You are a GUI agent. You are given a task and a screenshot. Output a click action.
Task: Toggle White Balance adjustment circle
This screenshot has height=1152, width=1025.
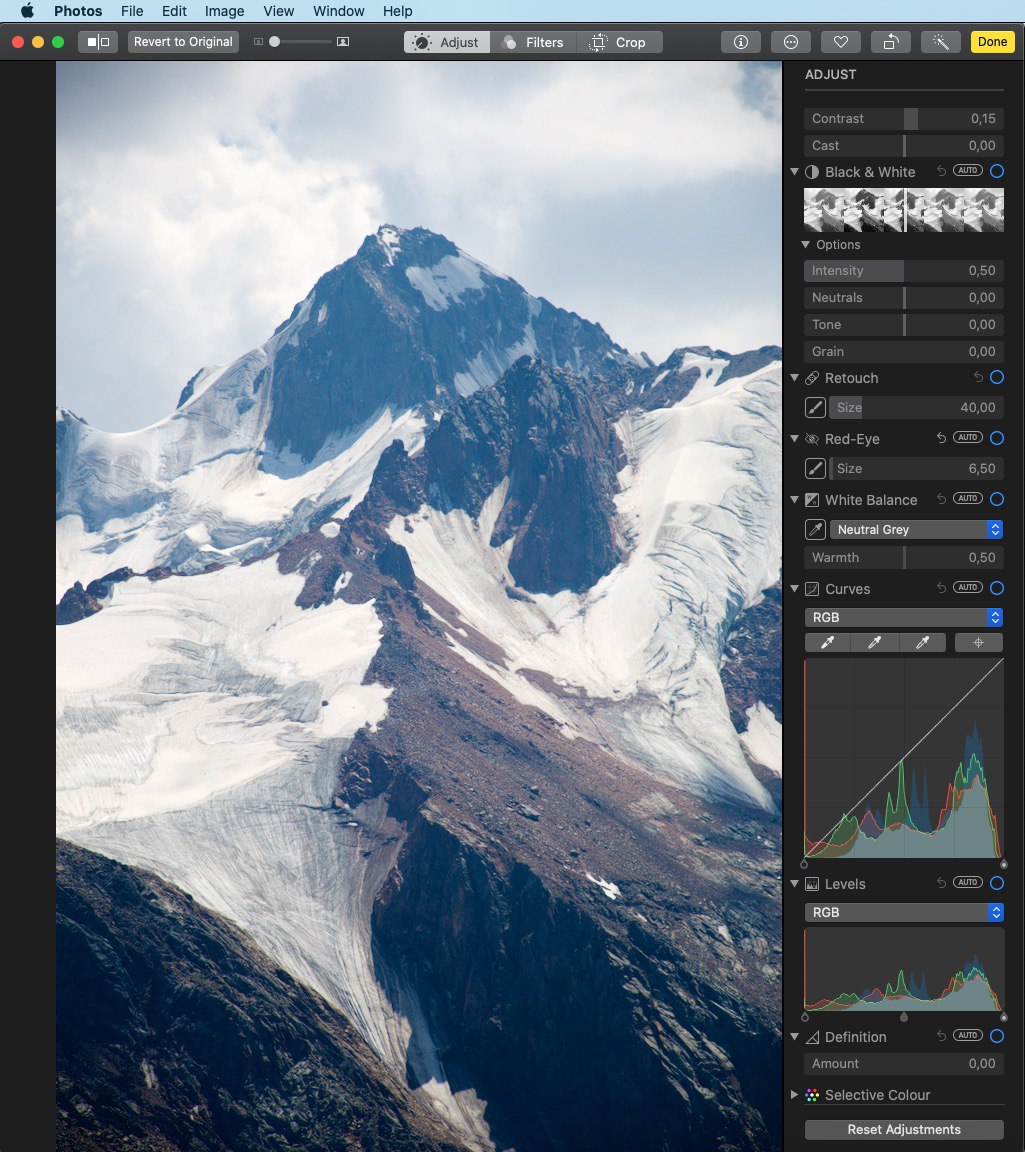coord(997,499)
